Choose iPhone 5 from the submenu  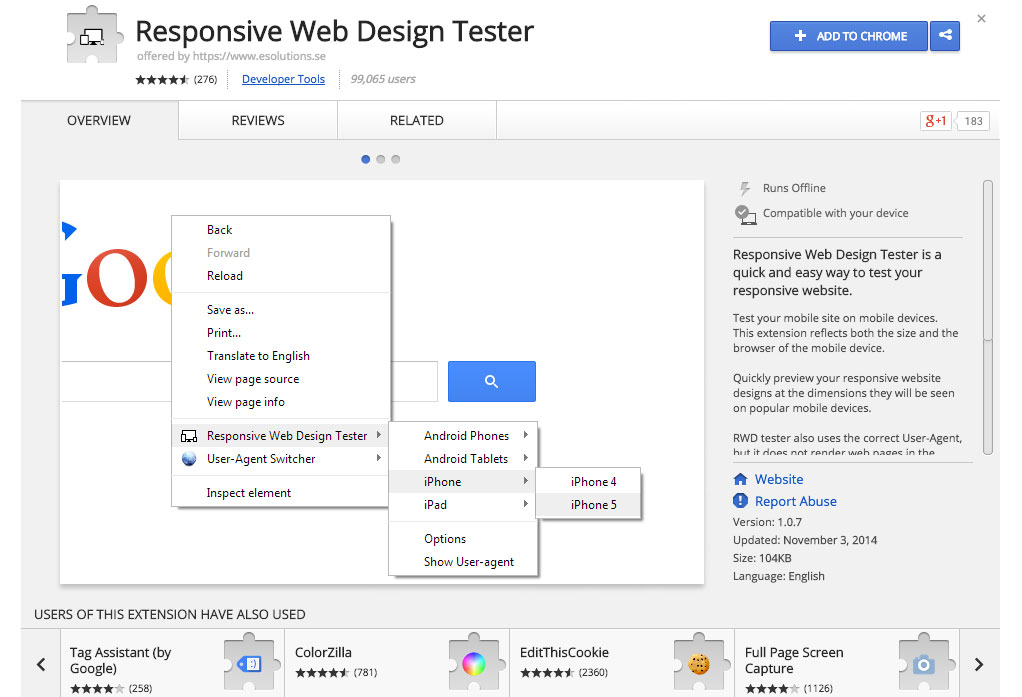593,505
